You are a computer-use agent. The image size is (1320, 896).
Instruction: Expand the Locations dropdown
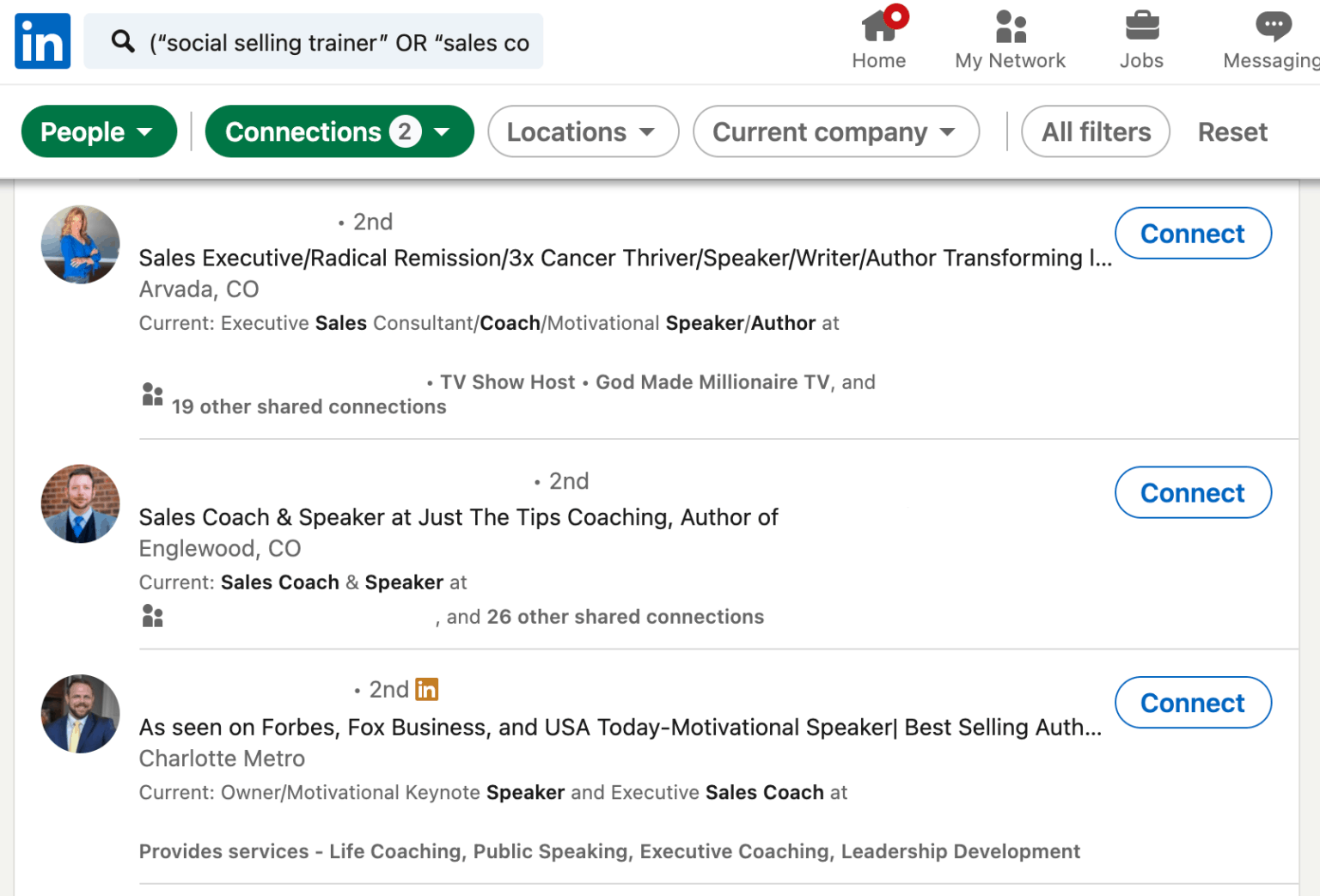coord(583,131)
